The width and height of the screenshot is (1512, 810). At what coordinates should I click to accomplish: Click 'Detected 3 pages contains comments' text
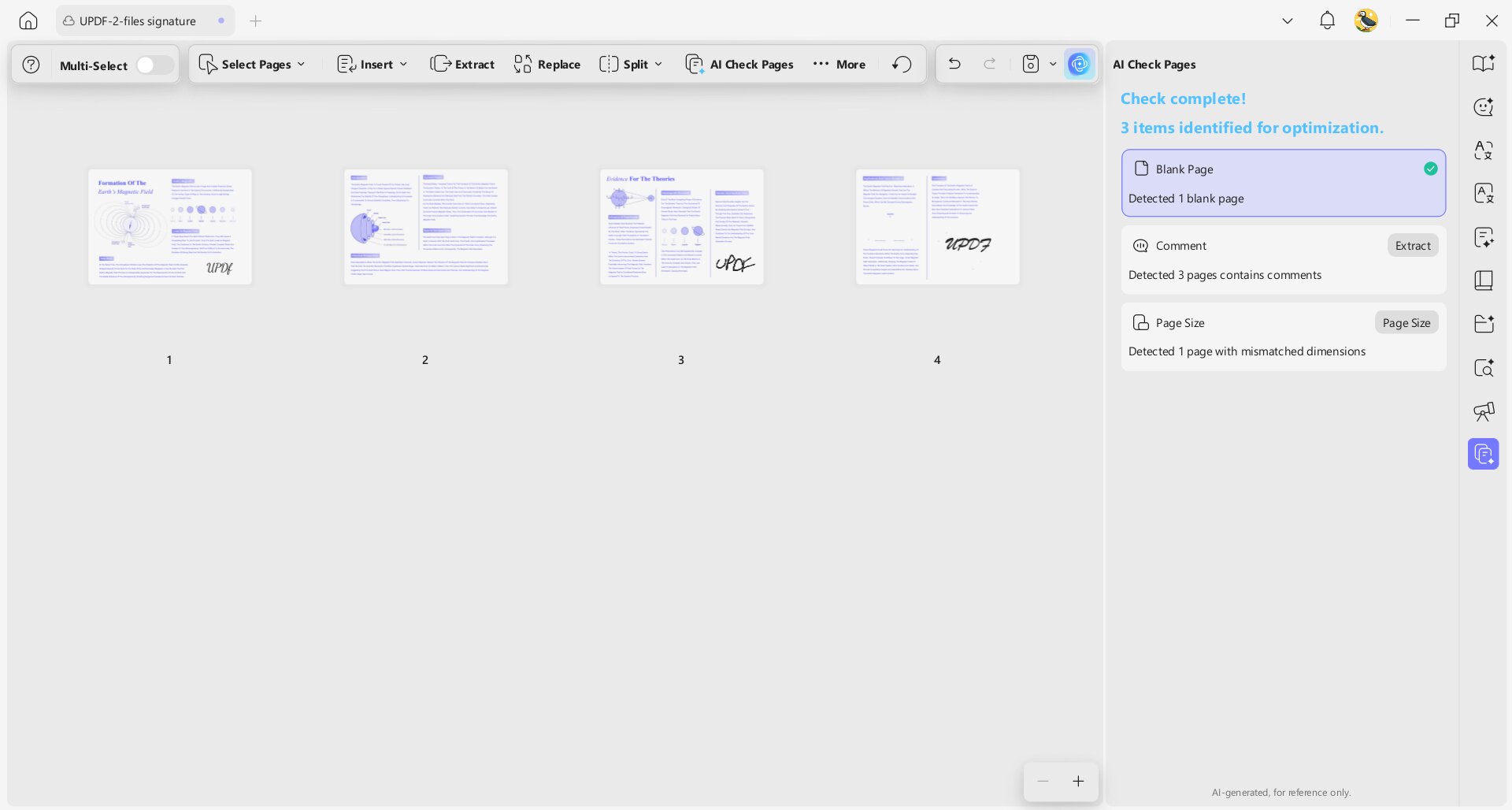click(x=1225, y=275)
